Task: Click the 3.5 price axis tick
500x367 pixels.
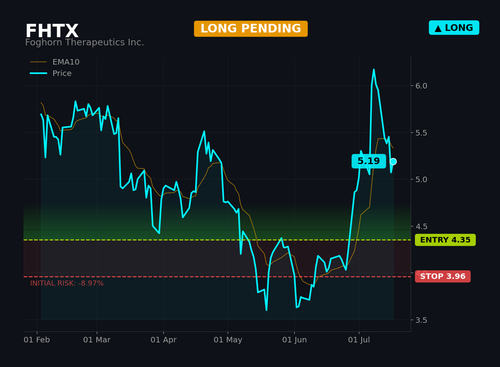Action: [421, 320]
